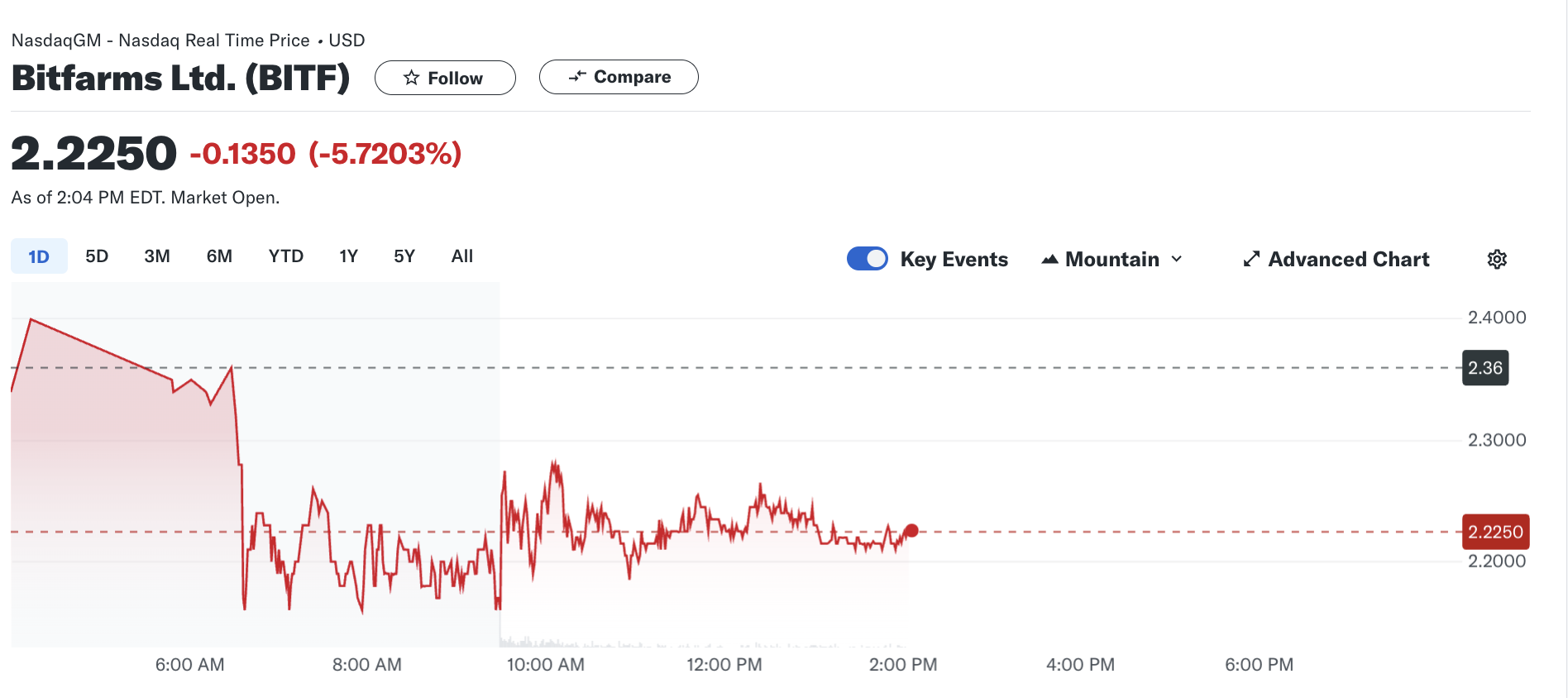Open the Advanced Chart link
The image size is (1568, 698).
pos(1348,259)
